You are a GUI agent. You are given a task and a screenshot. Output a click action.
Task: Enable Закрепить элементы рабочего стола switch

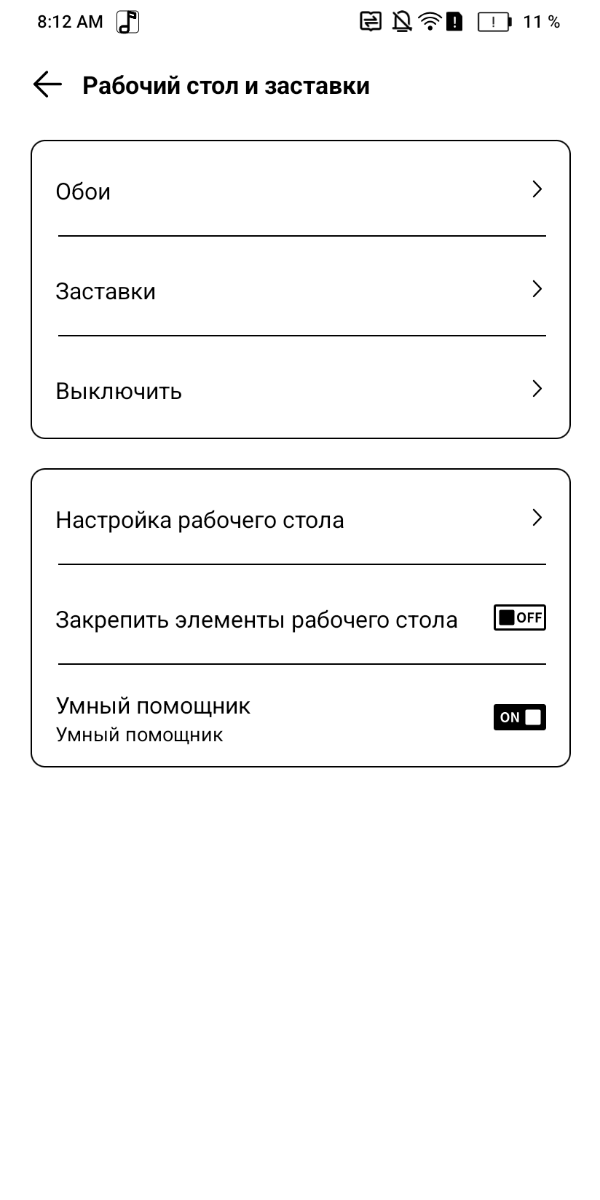point(519,618)
